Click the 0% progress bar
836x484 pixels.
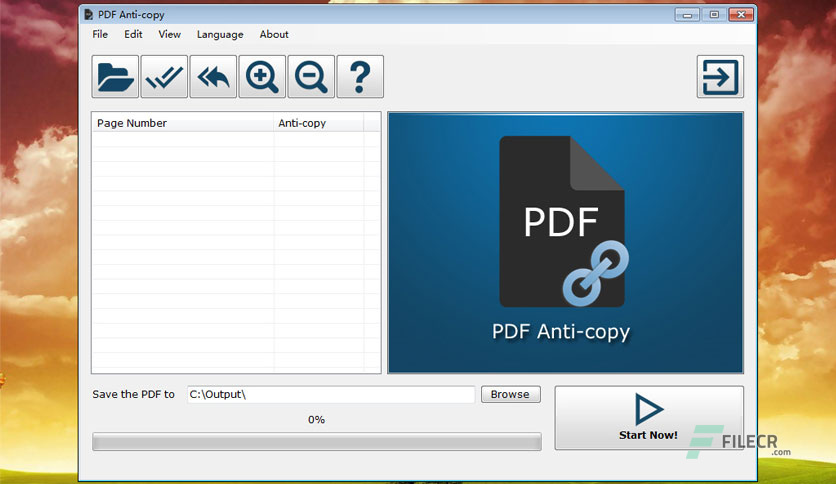[x=317, y=441]
